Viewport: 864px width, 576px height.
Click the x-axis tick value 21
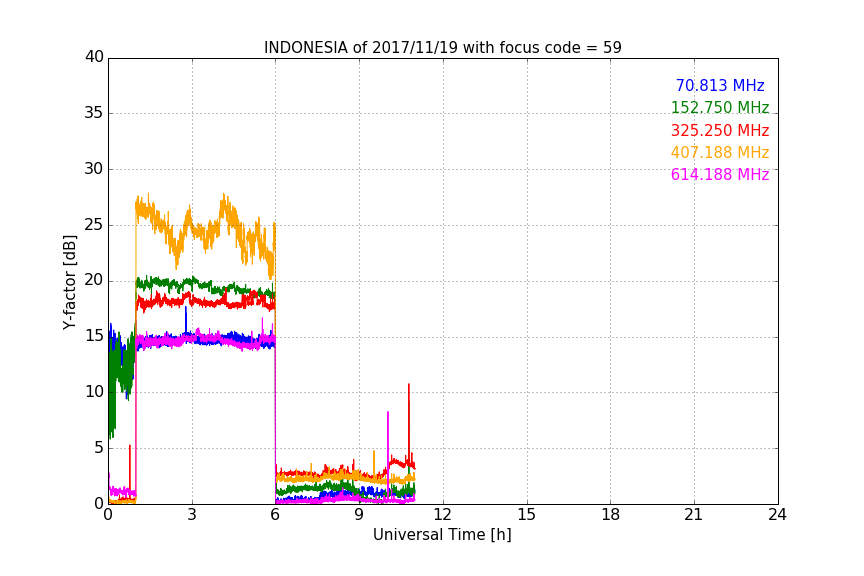(x=694, y=515)
